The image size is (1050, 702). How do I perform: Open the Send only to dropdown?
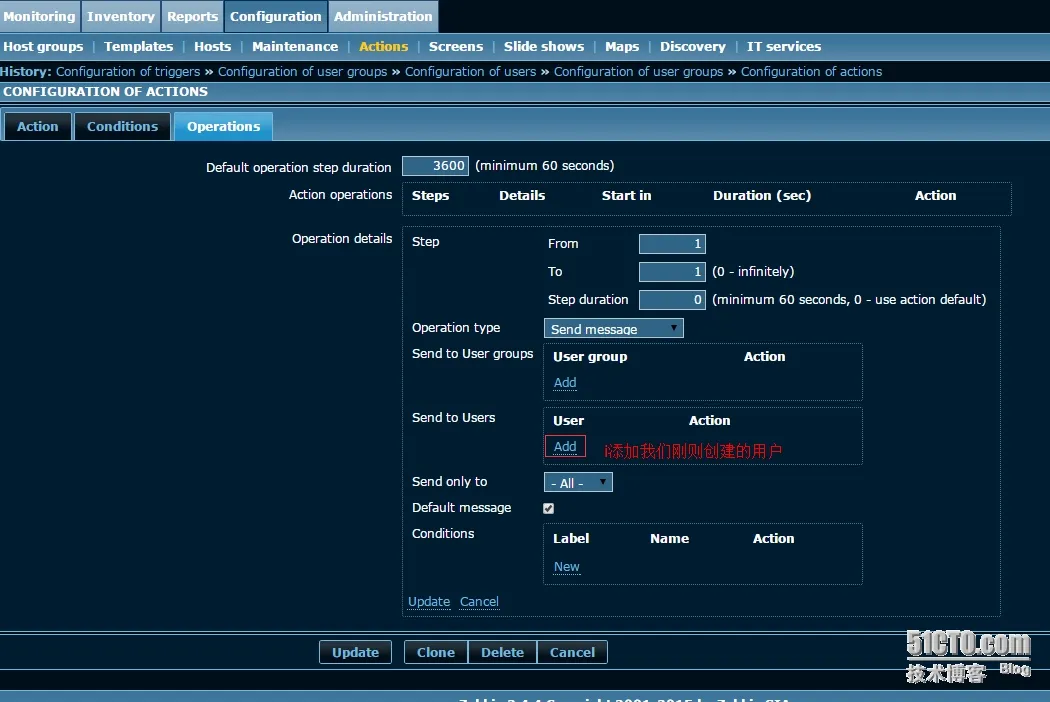tap(579, 482)
